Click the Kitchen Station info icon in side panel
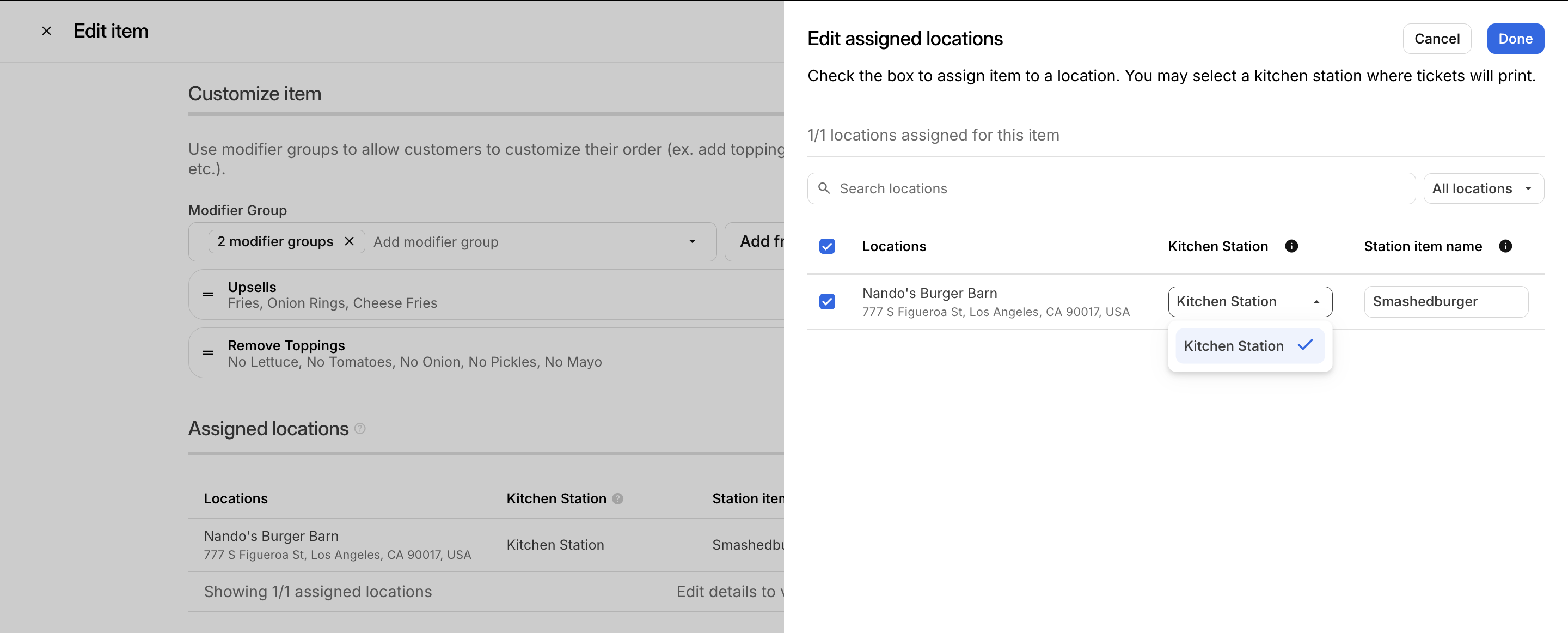 (1291, 246)
